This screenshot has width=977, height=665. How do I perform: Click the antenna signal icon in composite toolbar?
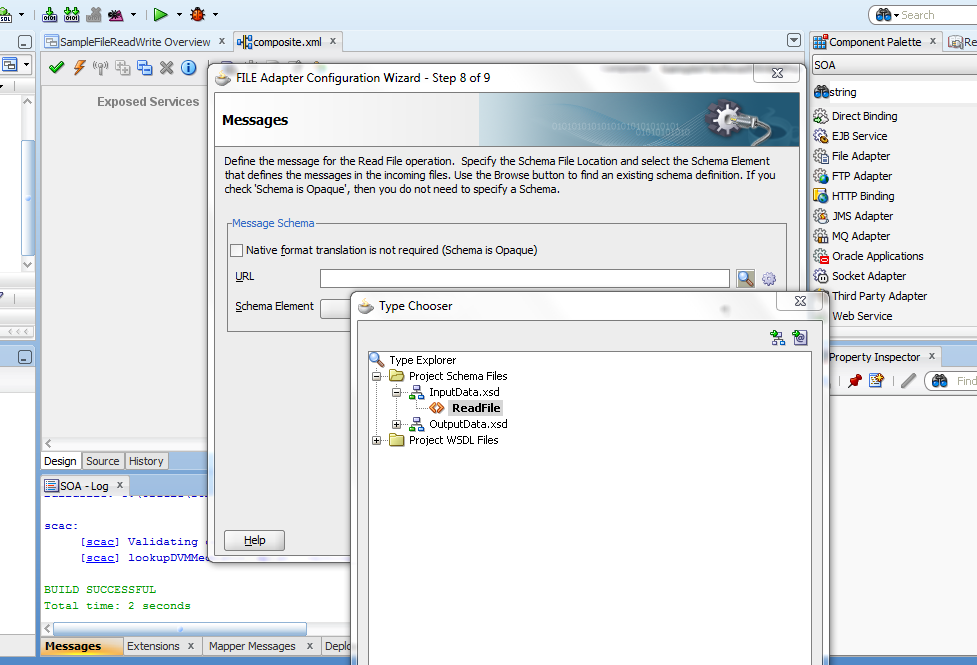pos(100,67)
